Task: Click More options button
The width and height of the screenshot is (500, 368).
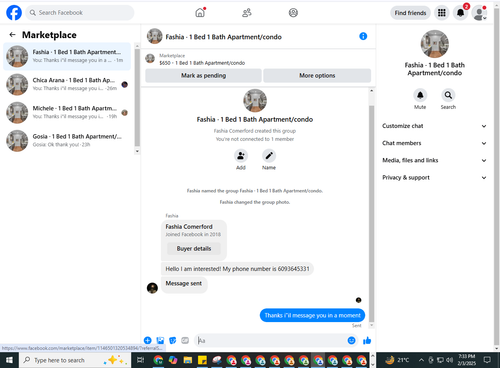Action: [317, 76]
